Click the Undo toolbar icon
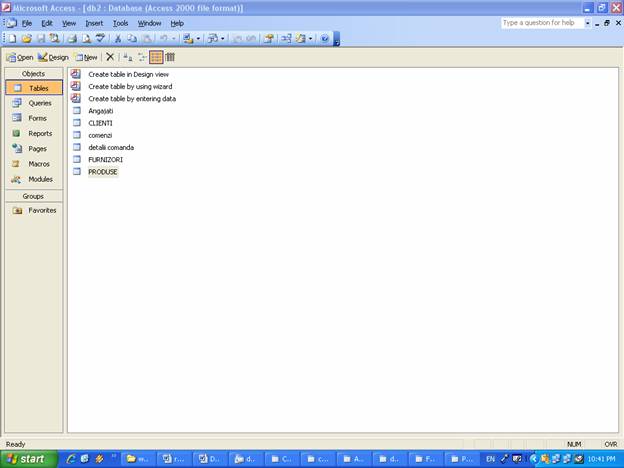 [164, 39]
